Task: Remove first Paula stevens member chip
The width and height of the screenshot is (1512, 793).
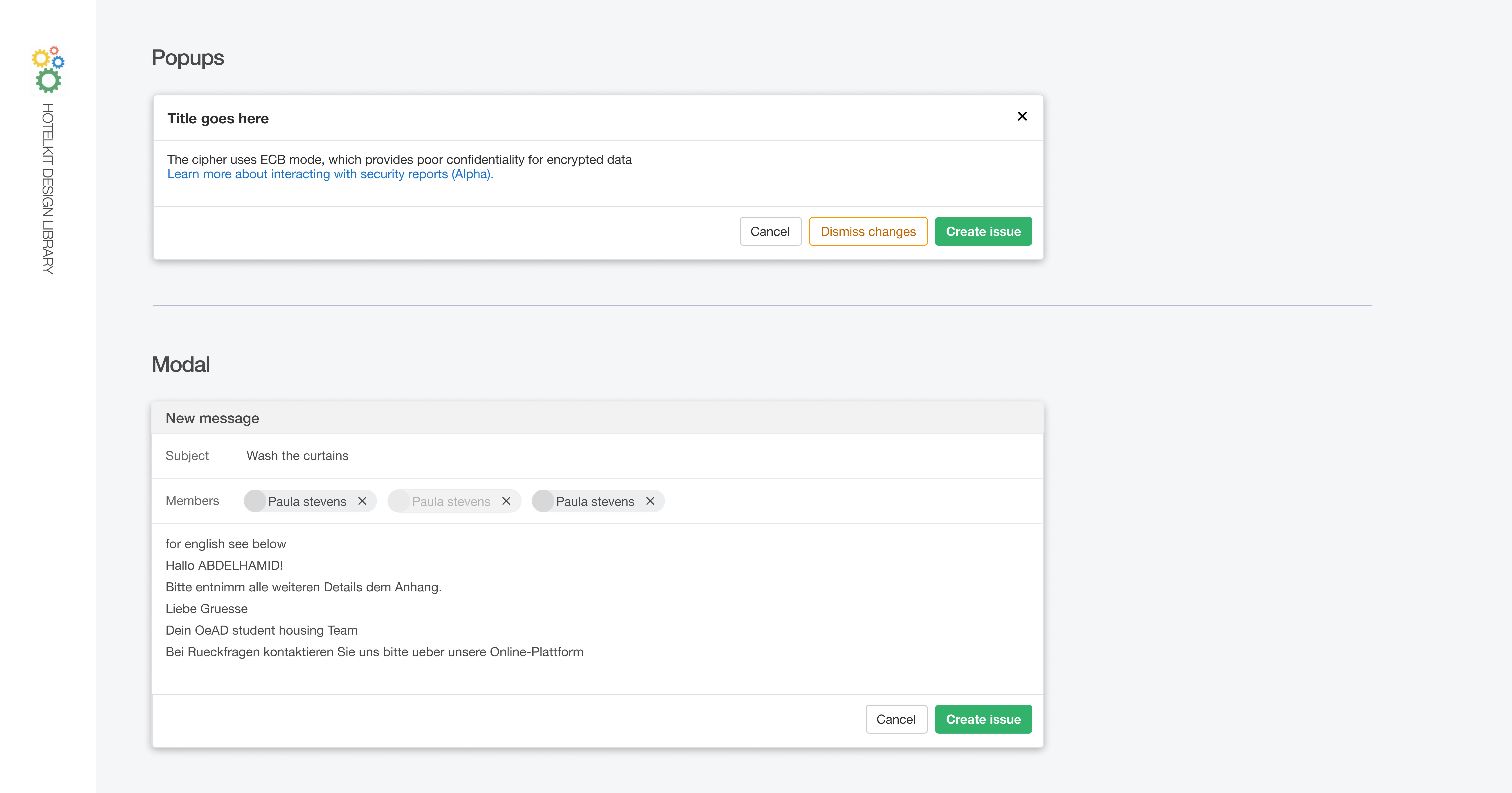Action: pos(362,501)
